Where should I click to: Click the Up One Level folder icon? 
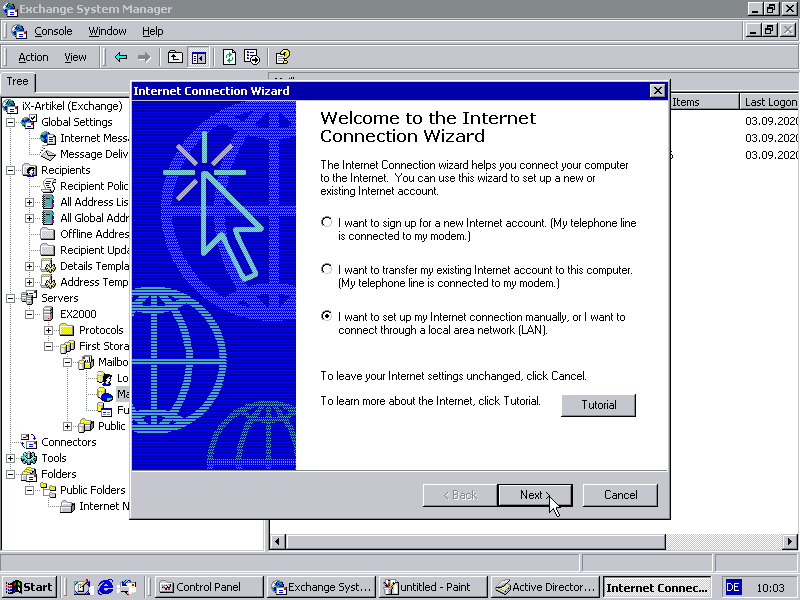(x=175, y=57)
